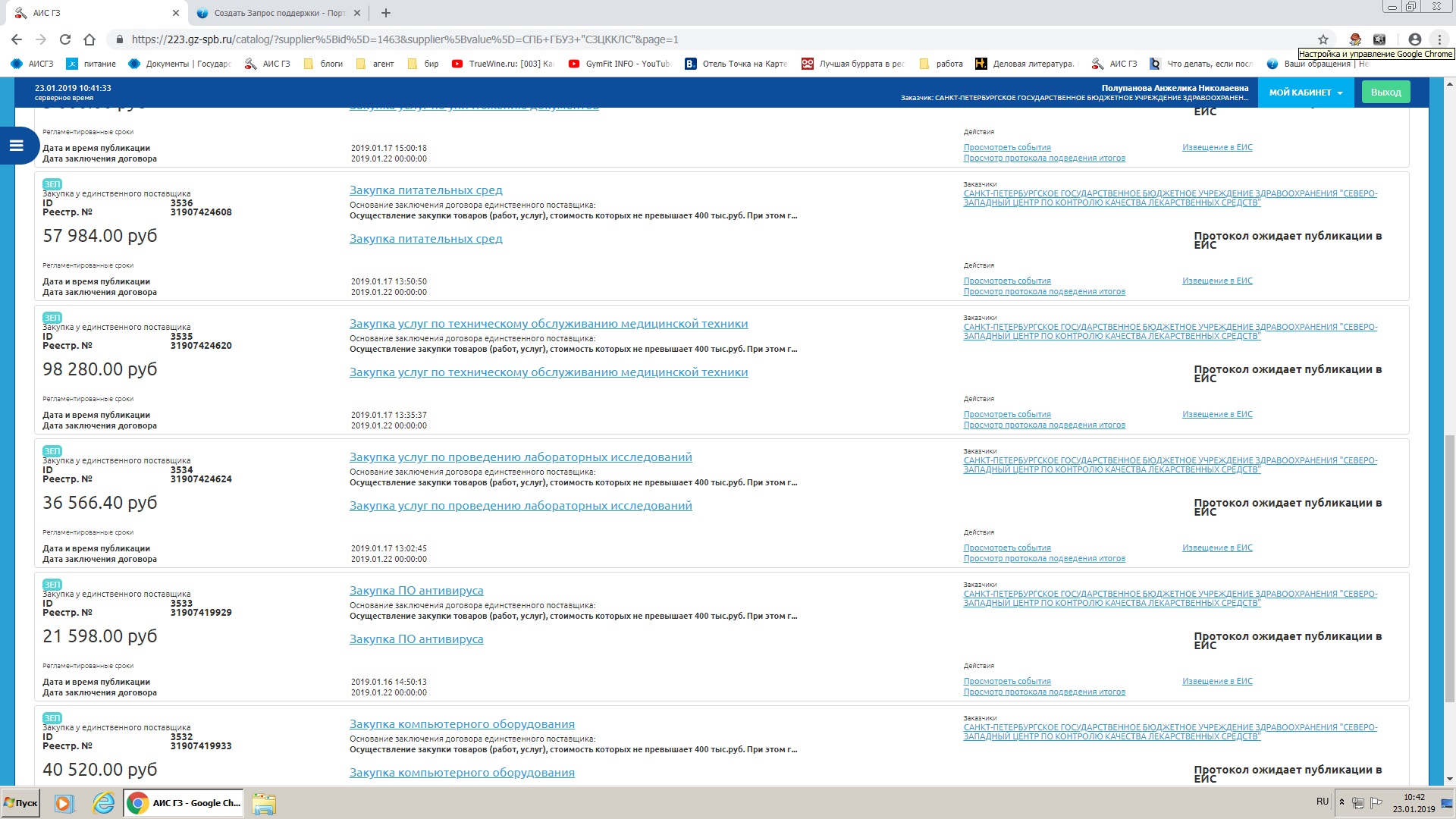Click the RU language indicator in tray
The width and height of the screenshot is (1456, 819).
1322,802
